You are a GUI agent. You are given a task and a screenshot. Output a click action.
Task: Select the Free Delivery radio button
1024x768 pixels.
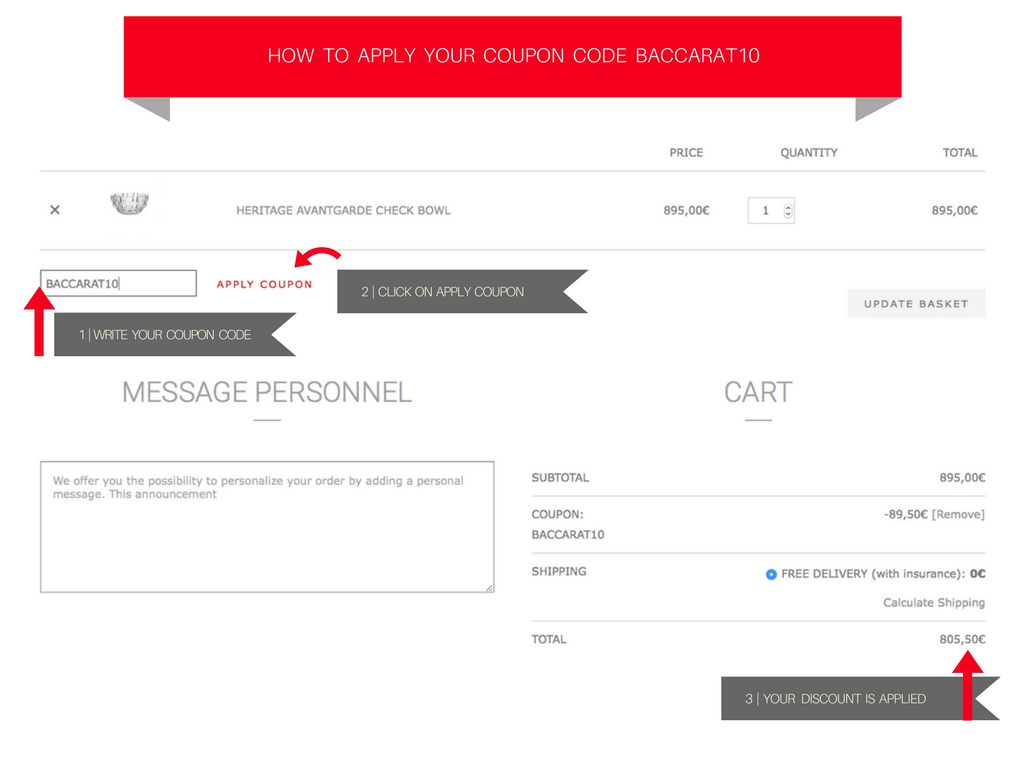tap(771, 574)
